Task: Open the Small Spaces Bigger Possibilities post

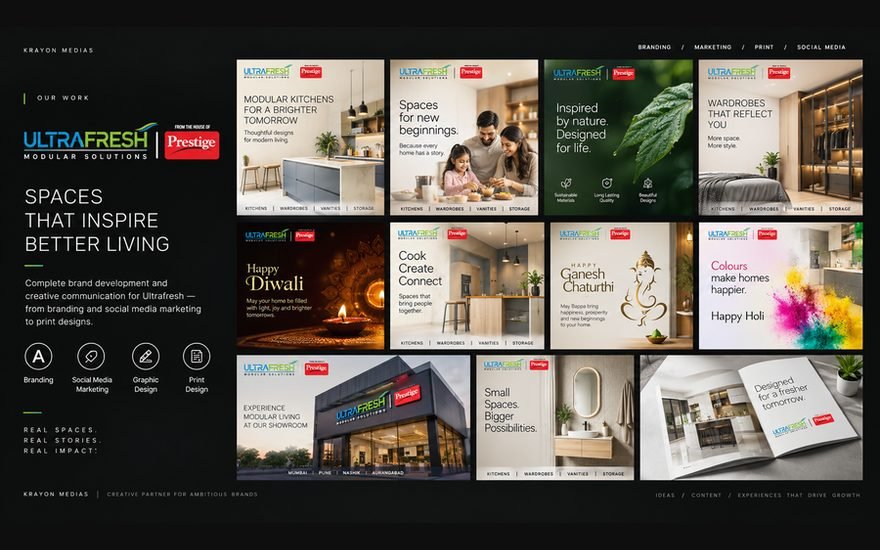Action: pyautogui.click(x=555, y=418)
